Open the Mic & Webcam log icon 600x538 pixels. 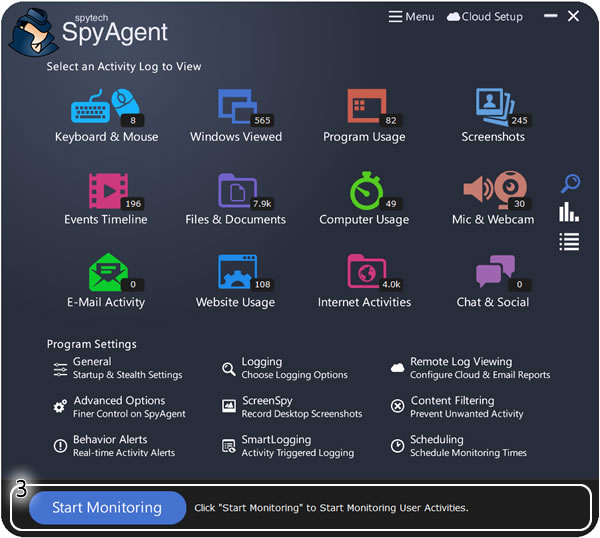(x=496, y=190)
